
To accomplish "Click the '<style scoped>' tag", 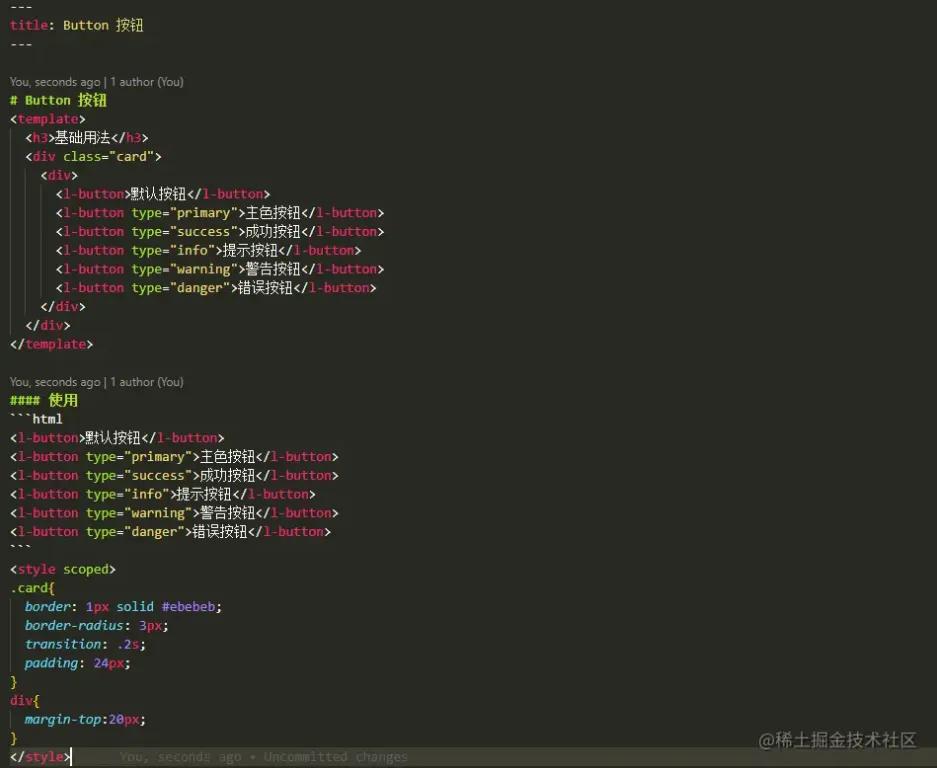I will point(63,569).
